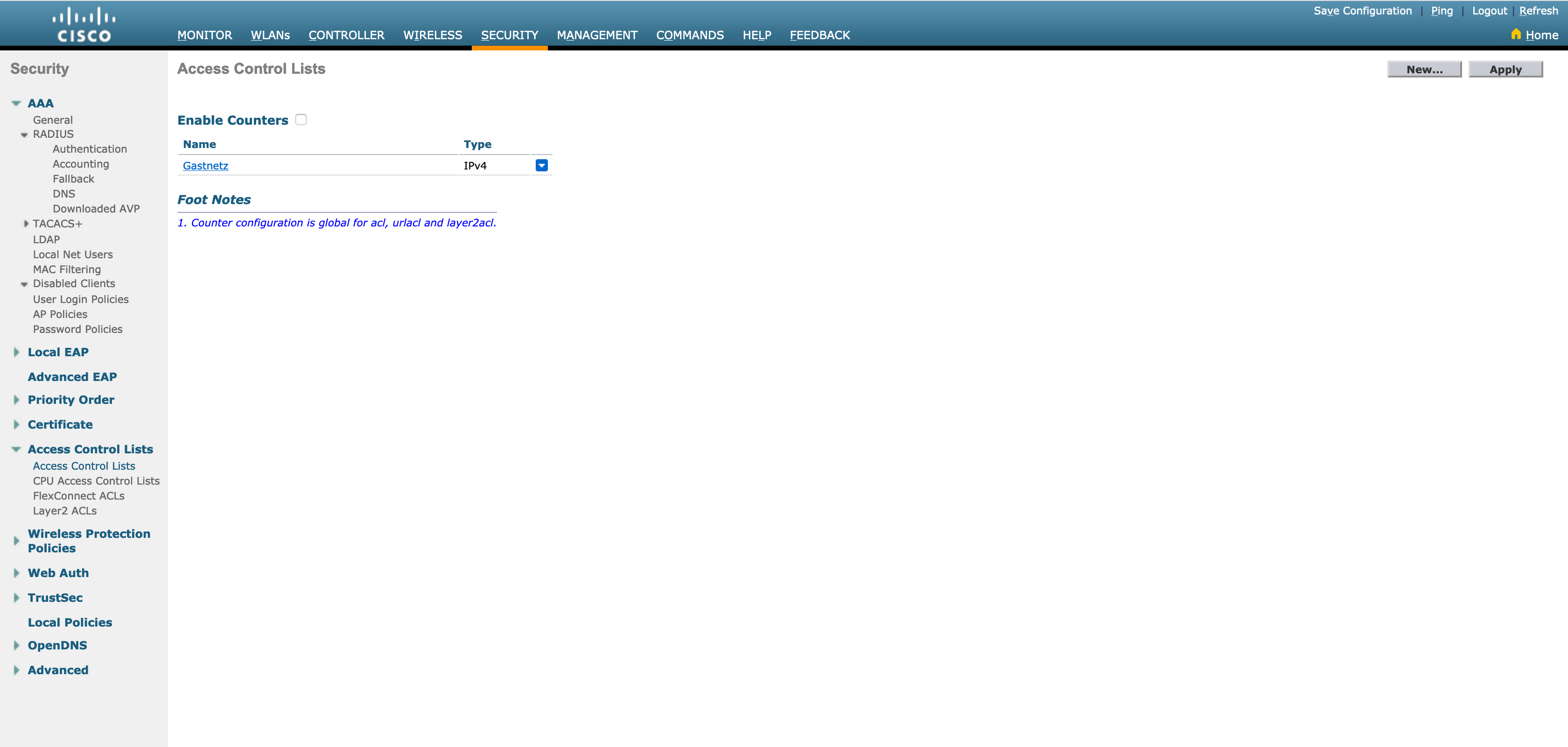Collapse the RADIUS subtree arrow
The width and height of the screenshot is (1568, 747).
coord(24,134)
